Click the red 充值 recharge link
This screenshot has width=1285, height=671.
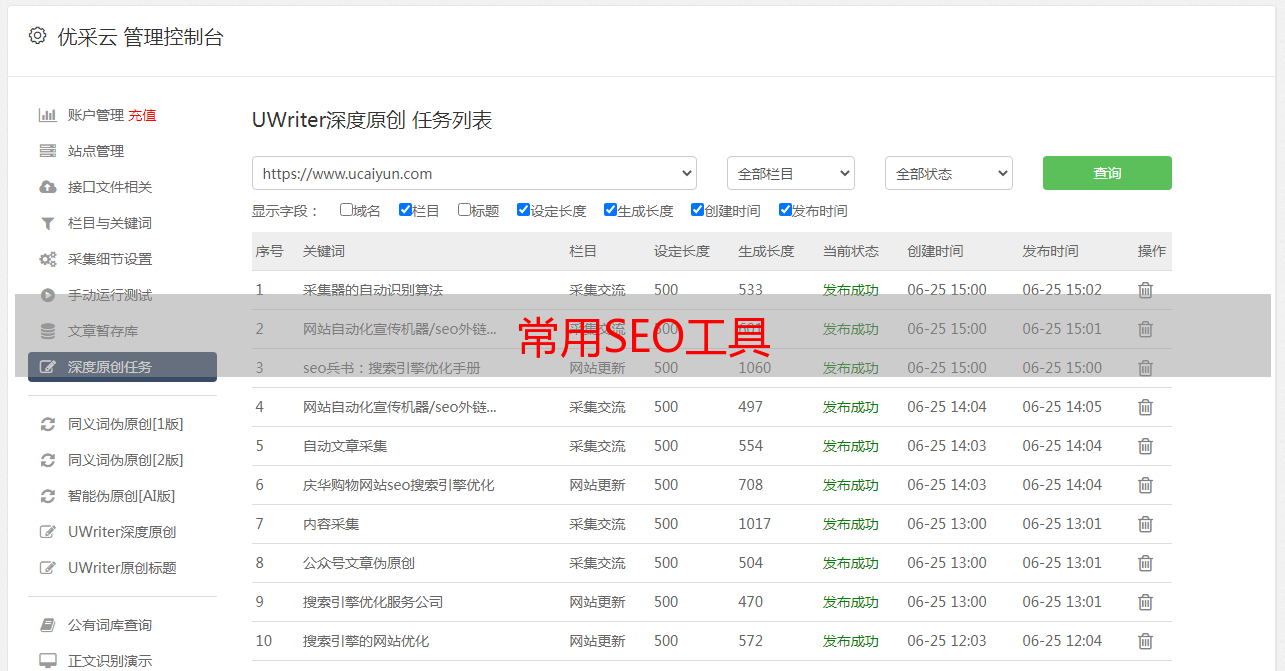[x=142, y=115]
